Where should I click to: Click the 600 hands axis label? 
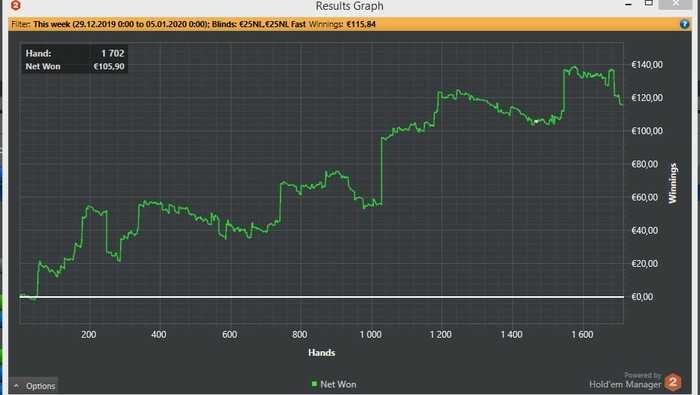[229, 334]
